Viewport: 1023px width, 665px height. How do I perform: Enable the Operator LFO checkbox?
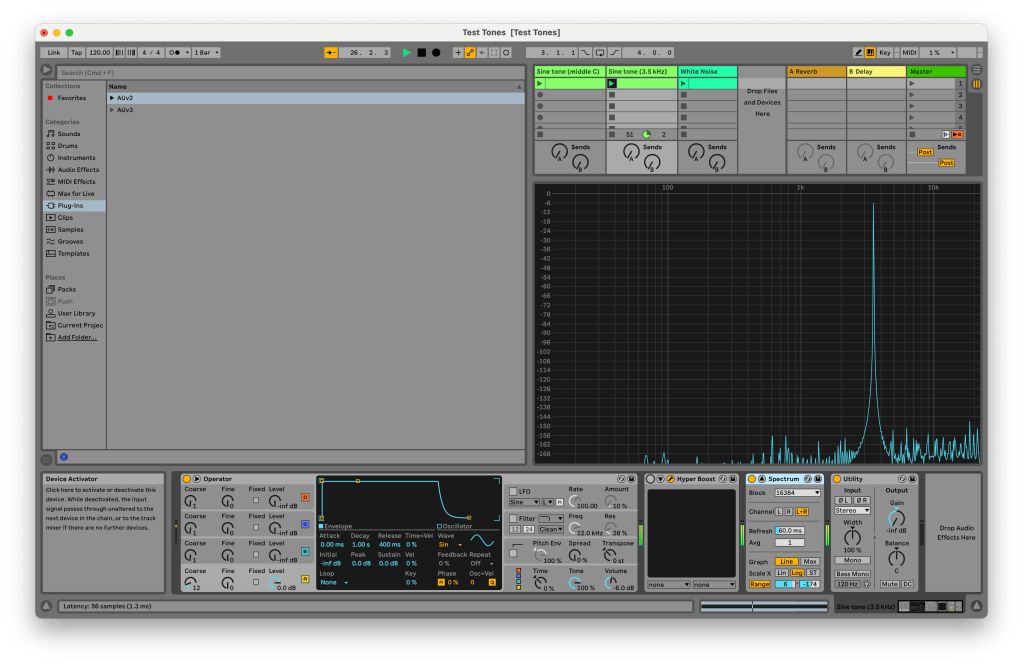[513, 492]
